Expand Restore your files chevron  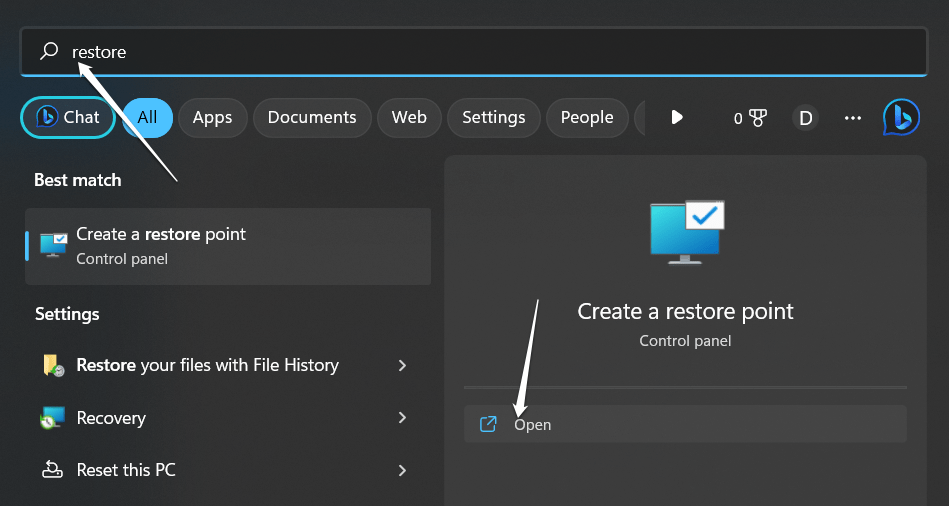[x=402, y=366]
